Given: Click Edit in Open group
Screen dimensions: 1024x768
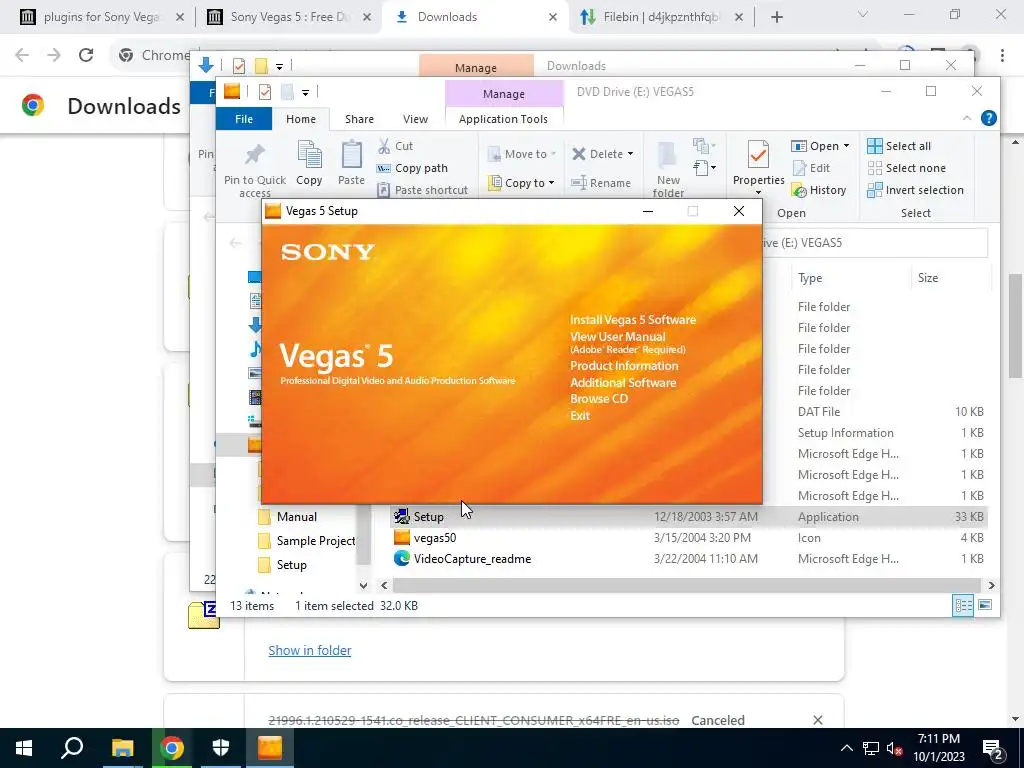Looking at the screenshot, I should [811, 168].
